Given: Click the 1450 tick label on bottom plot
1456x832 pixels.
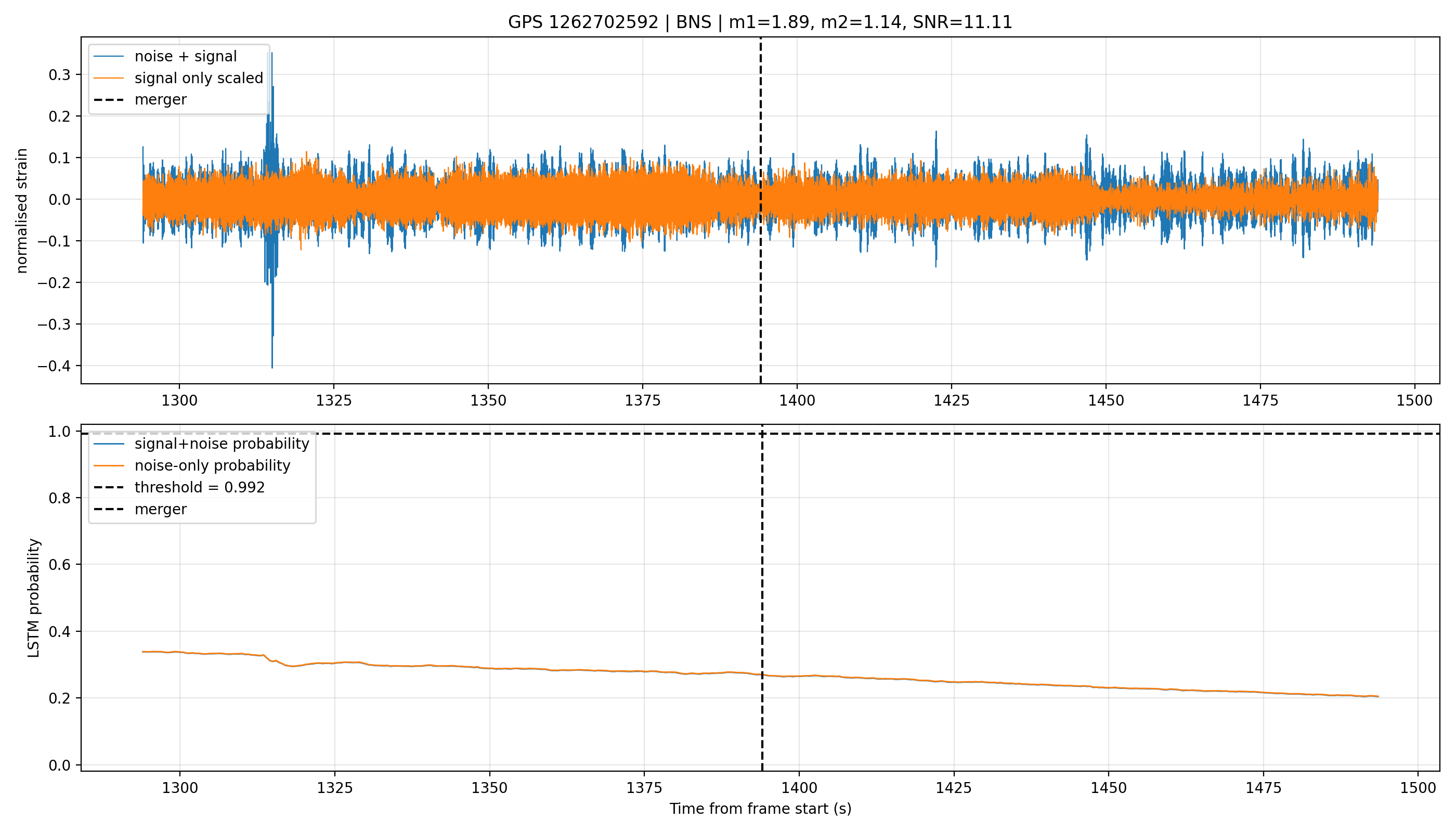Looking at the screenshot, I should 1109,788.
